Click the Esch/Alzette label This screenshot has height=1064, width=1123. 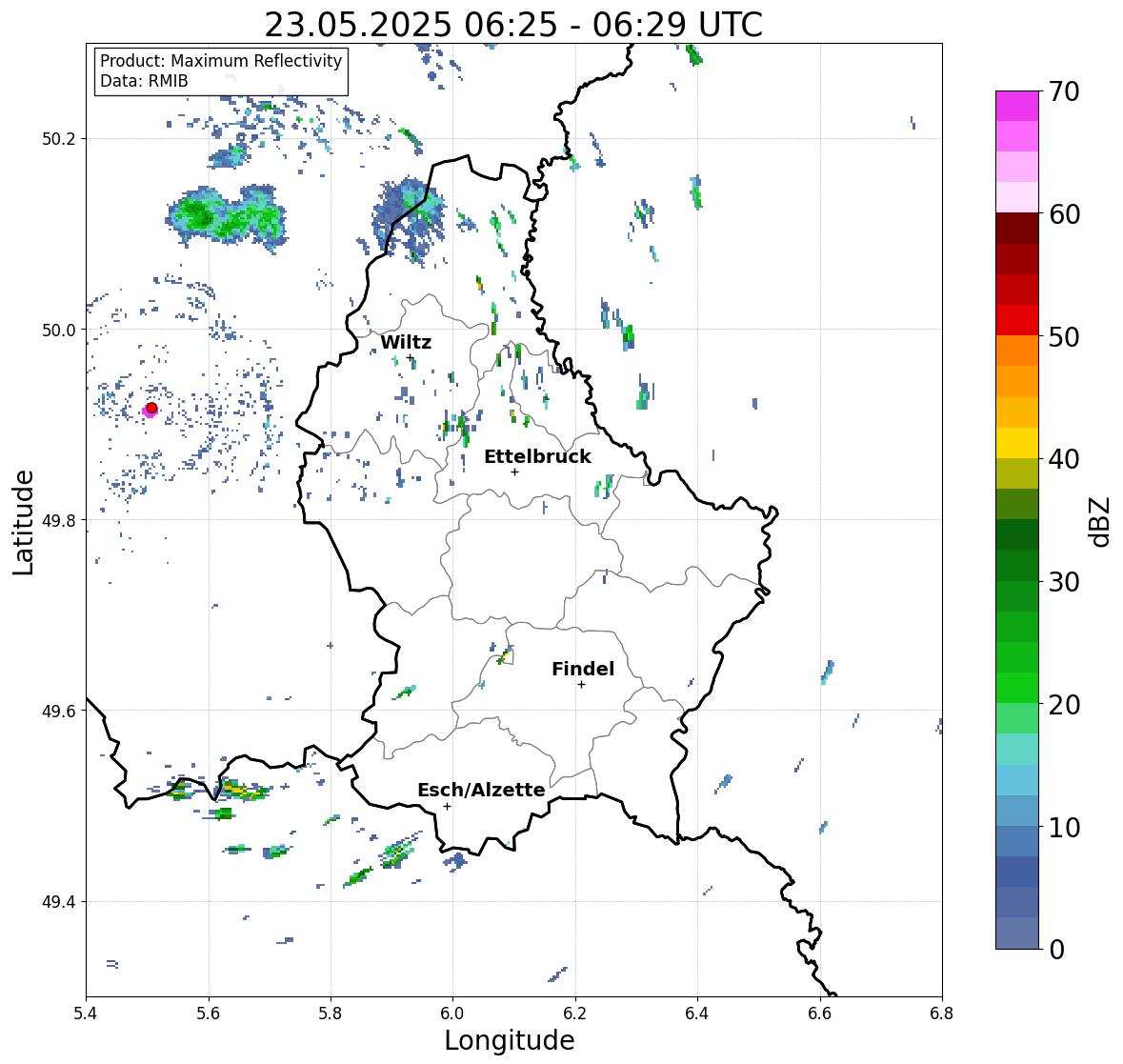tap(481, 790)
